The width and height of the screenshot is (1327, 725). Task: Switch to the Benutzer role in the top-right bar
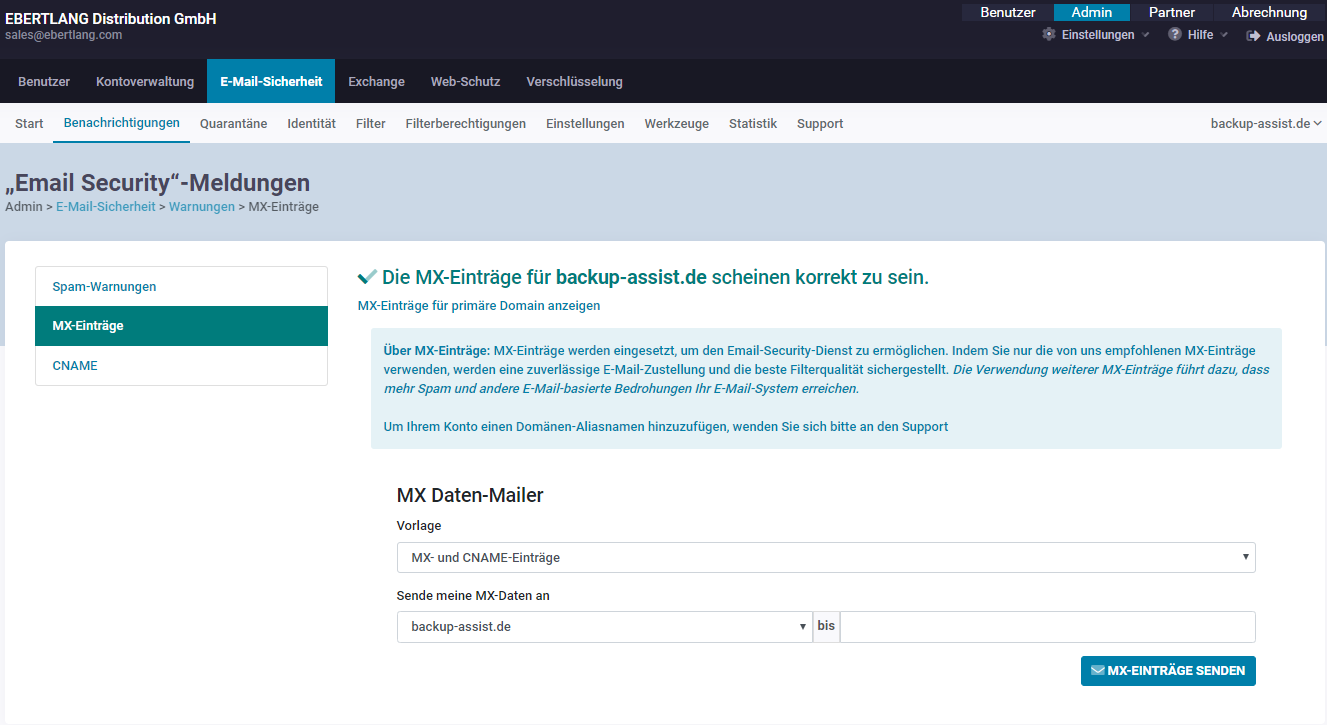tap(1008, 13)
